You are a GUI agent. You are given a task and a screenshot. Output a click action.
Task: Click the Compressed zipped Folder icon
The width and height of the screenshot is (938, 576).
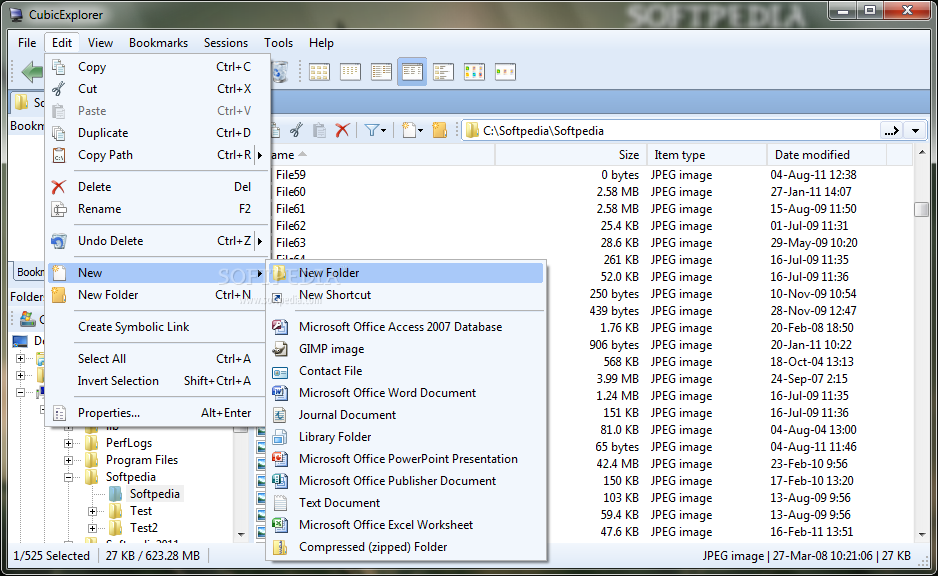pos(280,547)
